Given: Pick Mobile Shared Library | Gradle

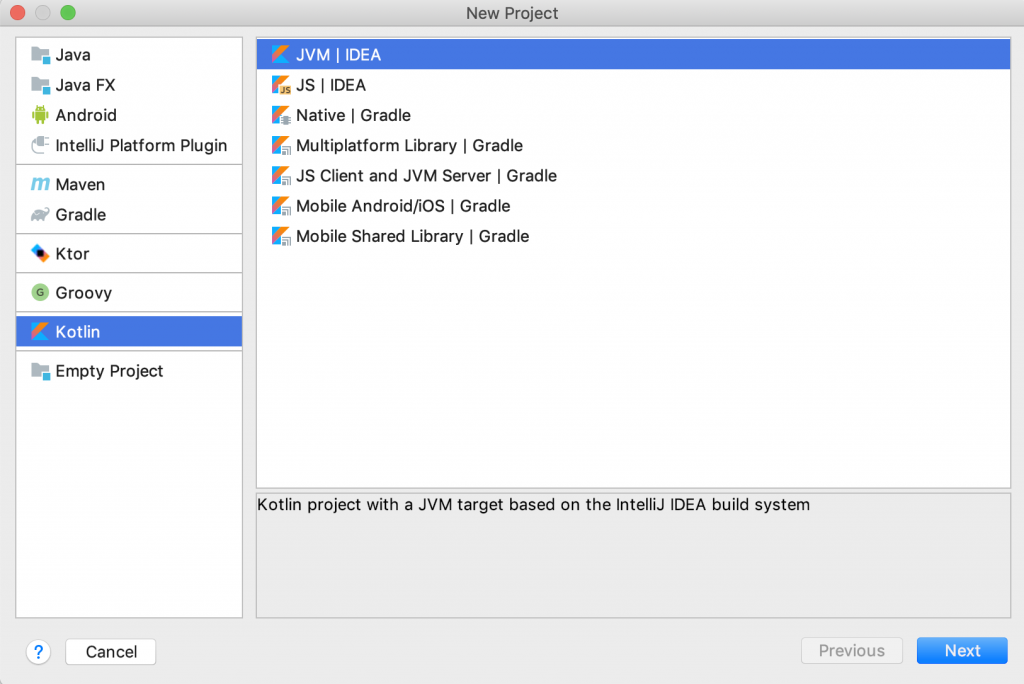Looking at the screenshot, I should (412, 237).
